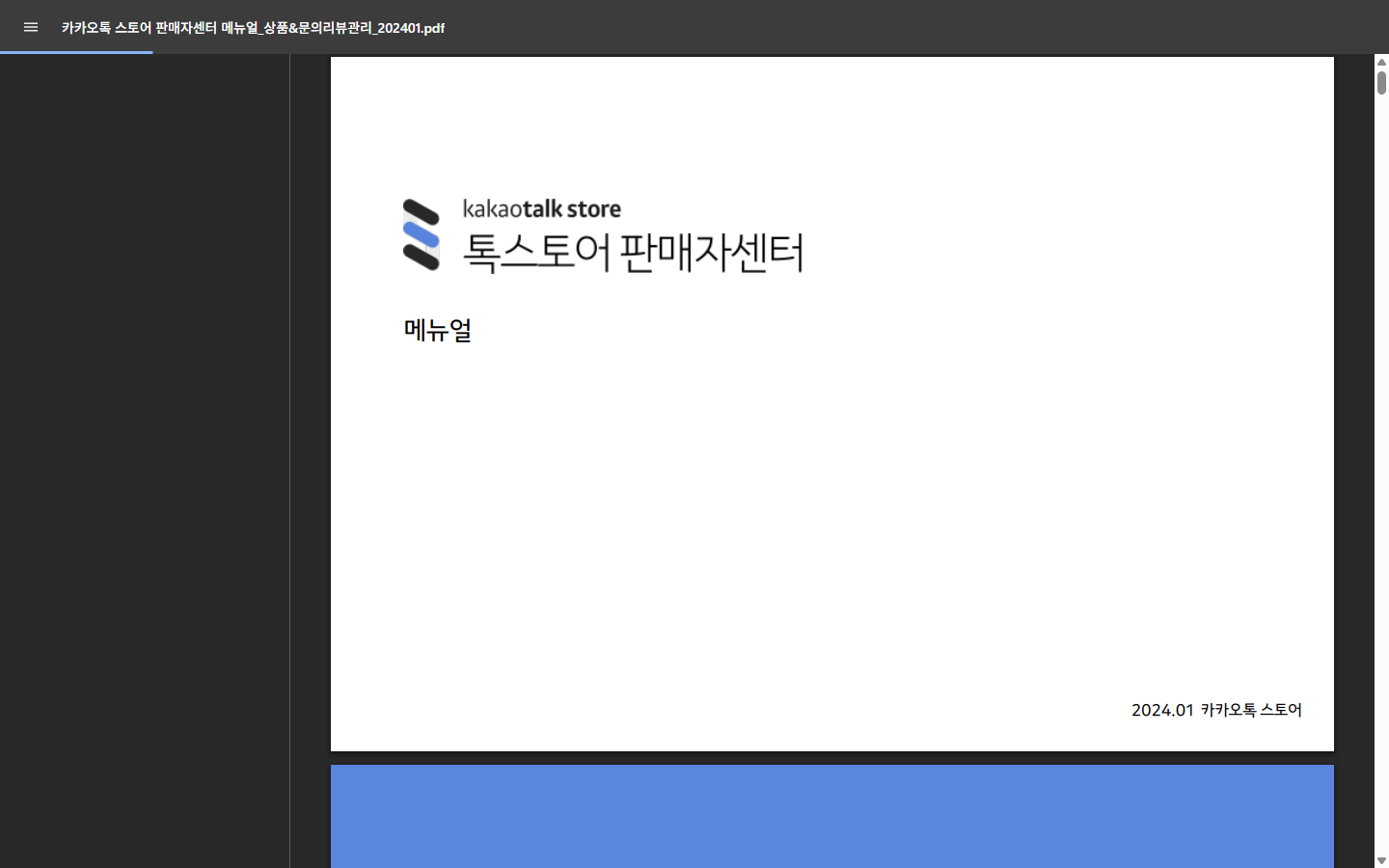The image size is (1389, 868).
Task: Click the 'kakaotalk store' text
Action: 542,208
